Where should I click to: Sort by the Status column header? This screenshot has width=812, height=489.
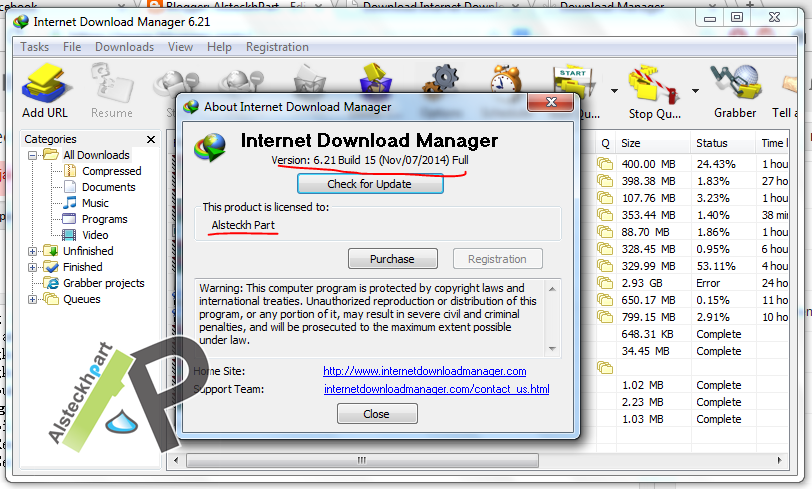723,143
